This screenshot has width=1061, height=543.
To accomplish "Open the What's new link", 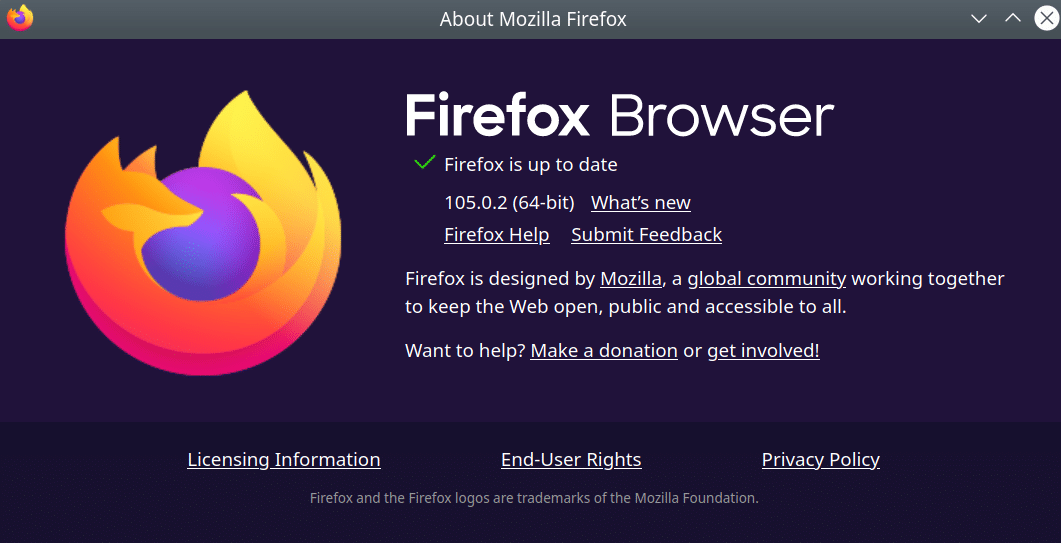I will click(640, 203).
